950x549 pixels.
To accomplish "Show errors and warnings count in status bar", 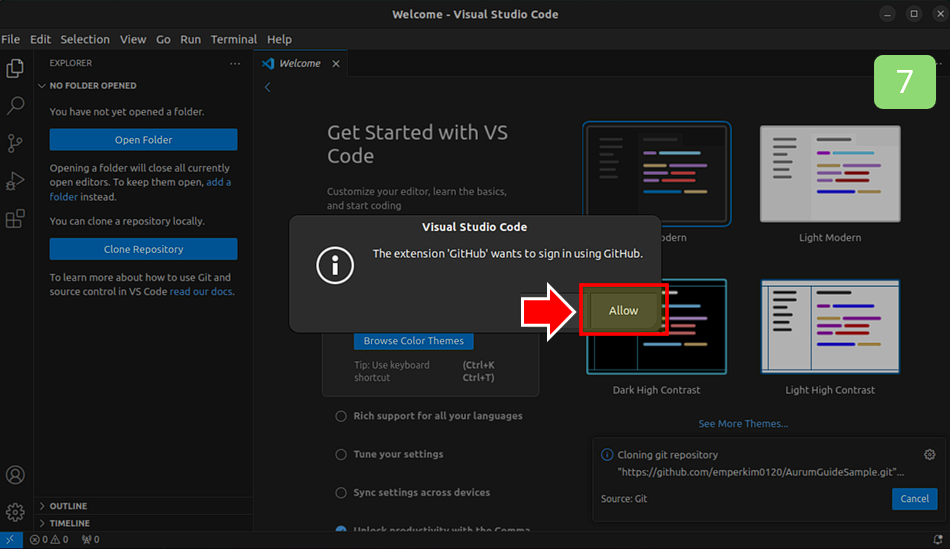I will [49, 539].
